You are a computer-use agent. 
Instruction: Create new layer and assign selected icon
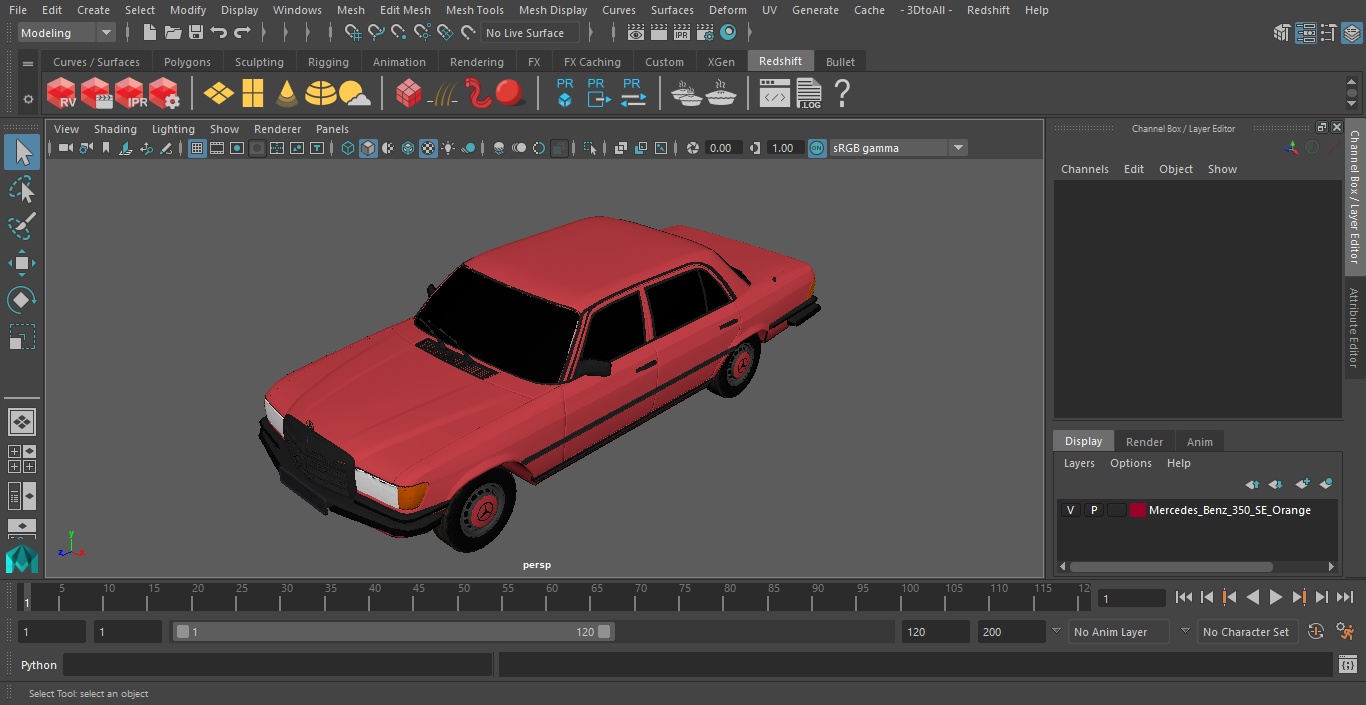[x=1326, y=484]
